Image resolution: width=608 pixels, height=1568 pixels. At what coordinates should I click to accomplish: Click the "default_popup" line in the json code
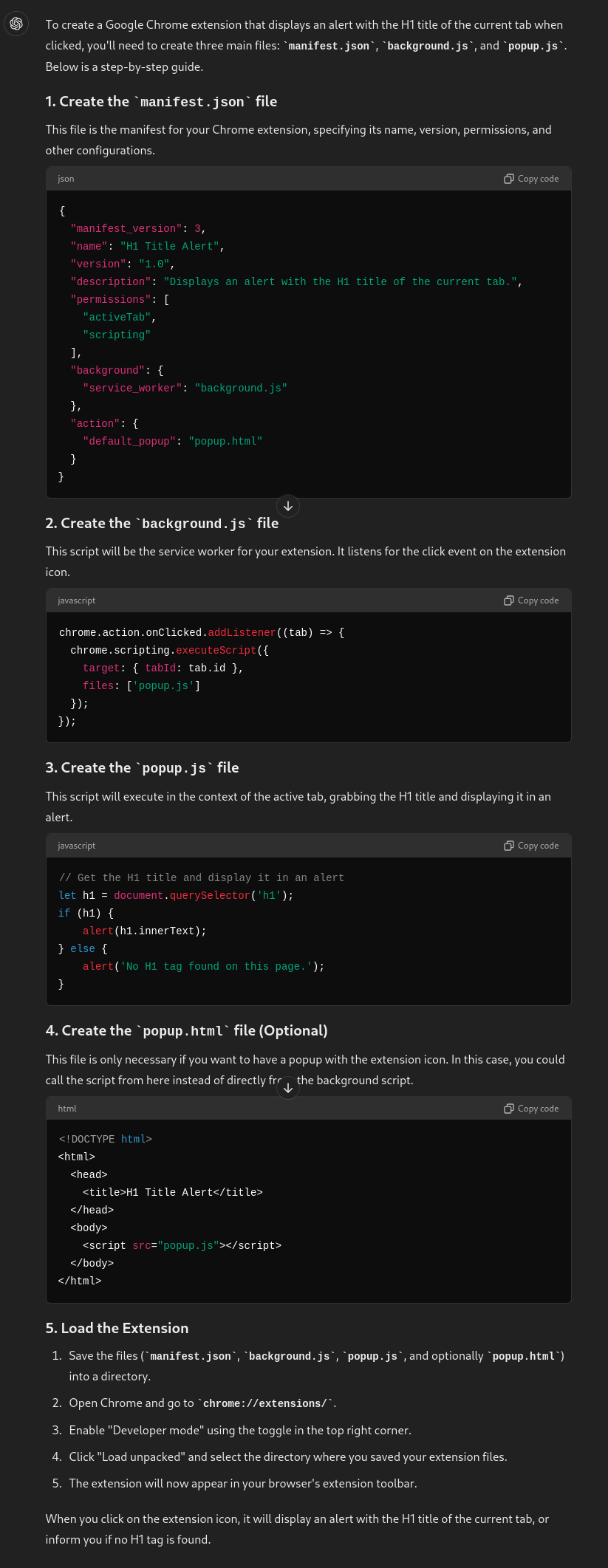coord(172,441)
